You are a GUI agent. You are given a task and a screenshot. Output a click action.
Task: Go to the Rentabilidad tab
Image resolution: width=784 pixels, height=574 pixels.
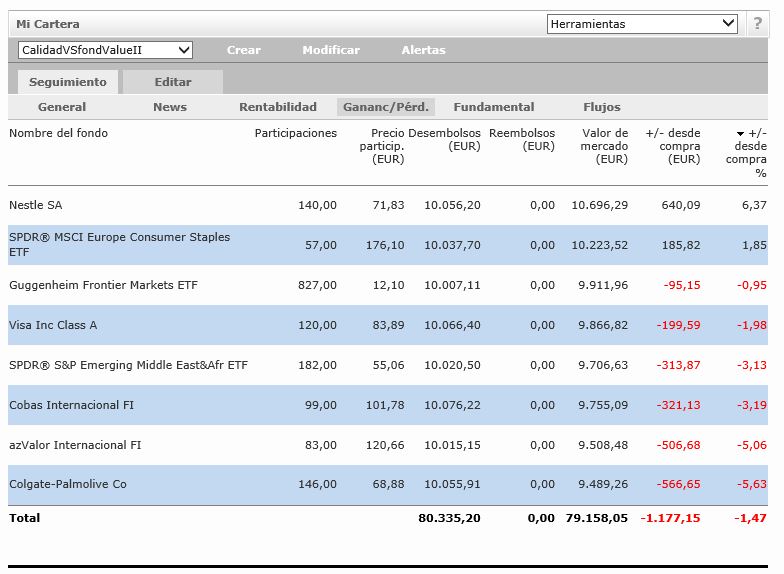tap(278, 107)
